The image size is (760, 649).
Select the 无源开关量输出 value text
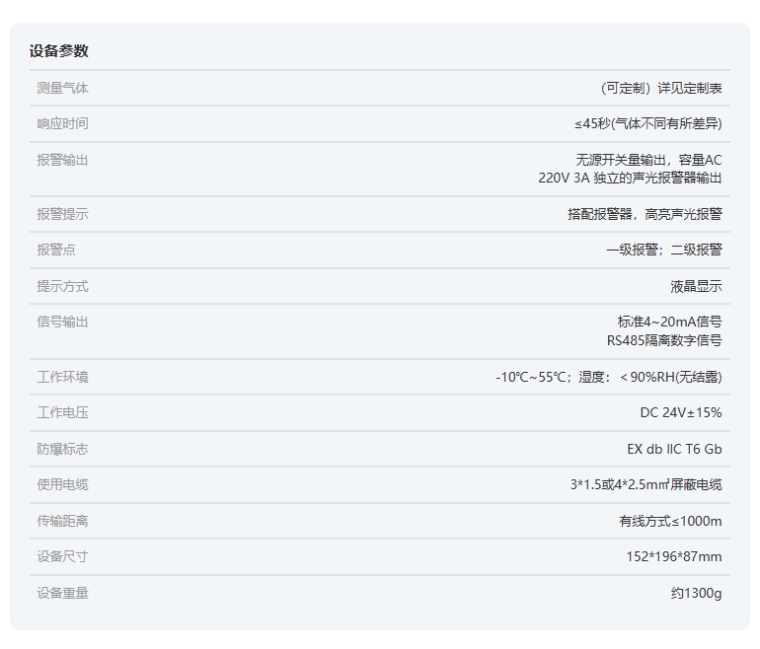coord(643,160)
